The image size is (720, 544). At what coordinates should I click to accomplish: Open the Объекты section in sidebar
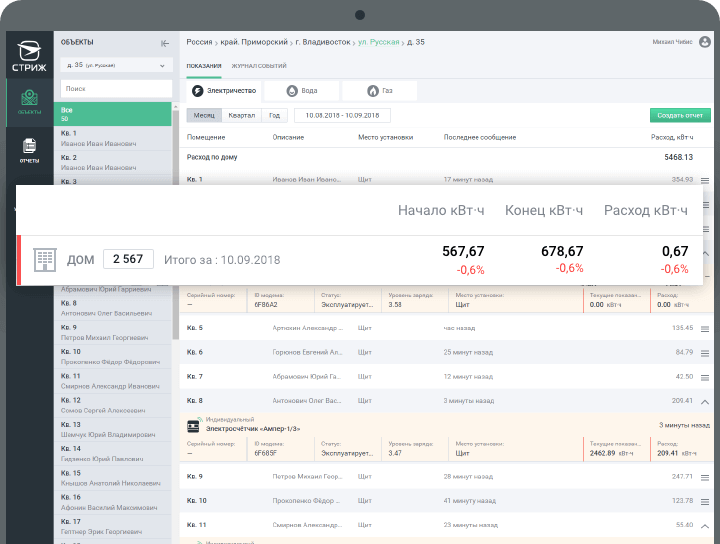[29, 101]
